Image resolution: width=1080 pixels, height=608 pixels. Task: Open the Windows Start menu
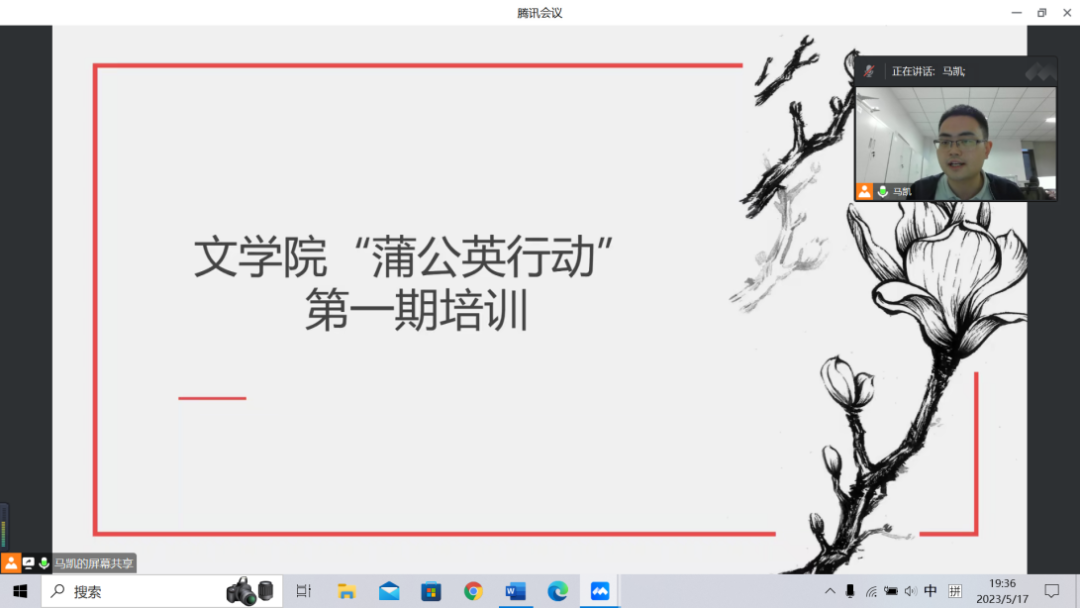point(20,591)
